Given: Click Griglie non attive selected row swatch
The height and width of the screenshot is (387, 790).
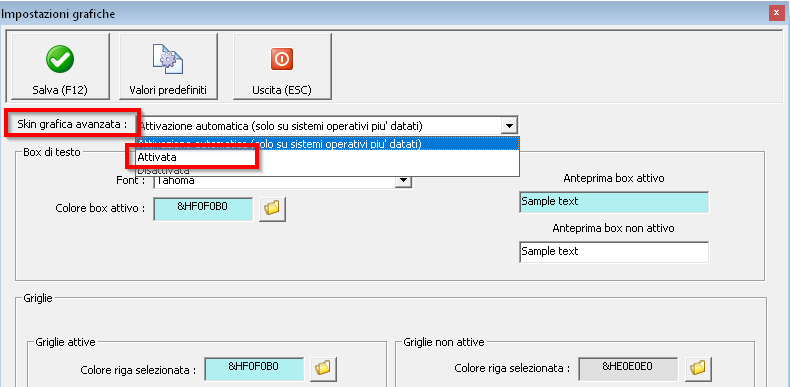Looking at the screenshot, I should (x=628, y=369).
